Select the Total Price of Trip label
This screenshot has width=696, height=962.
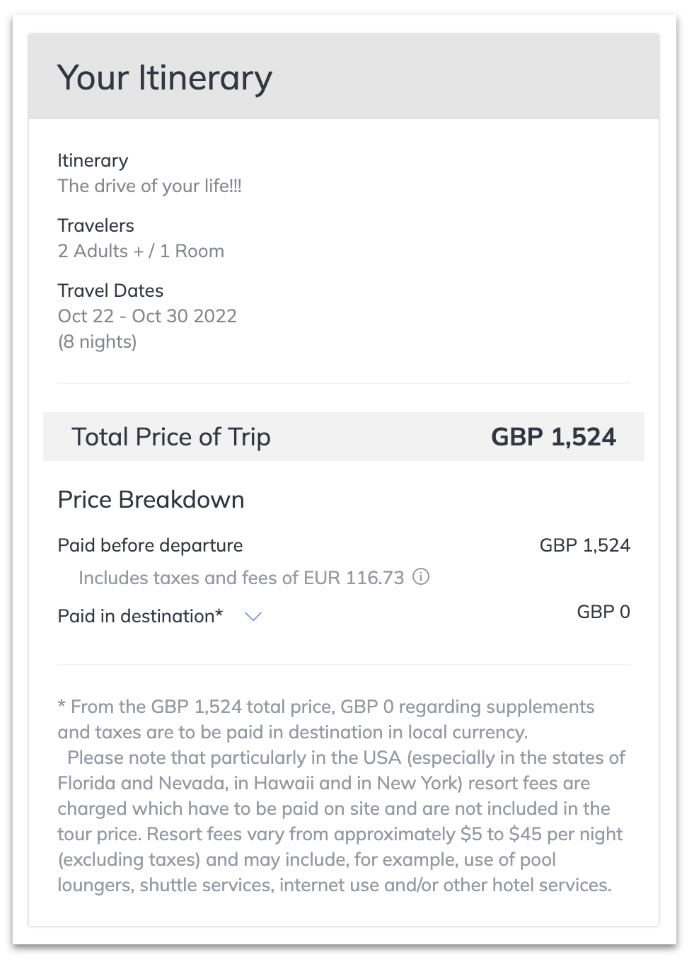[171, 437]
